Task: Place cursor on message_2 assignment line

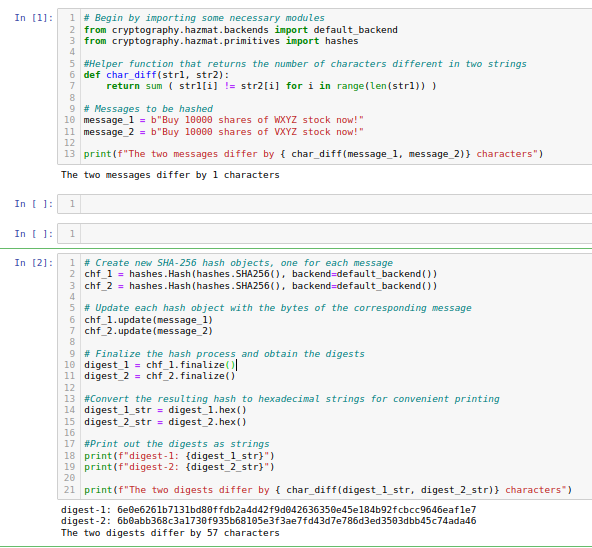Action: pyautogui.click(x=223, y=132)
